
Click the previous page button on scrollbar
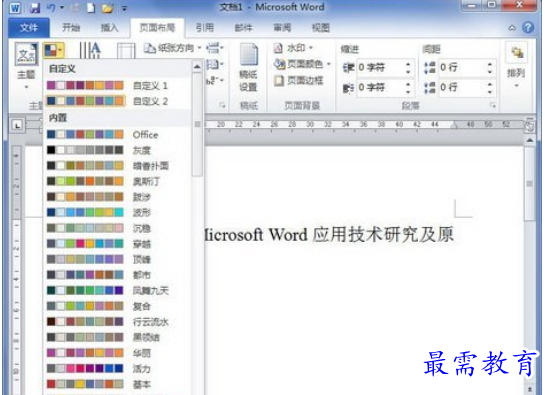pyautogui.click(x=530, y=389)
